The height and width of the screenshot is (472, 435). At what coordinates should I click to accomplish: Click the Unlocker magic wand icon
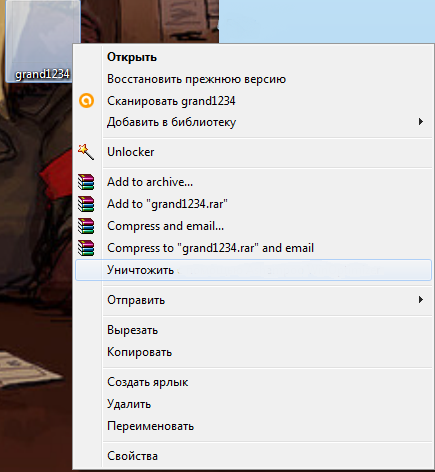tap(86, 152)
